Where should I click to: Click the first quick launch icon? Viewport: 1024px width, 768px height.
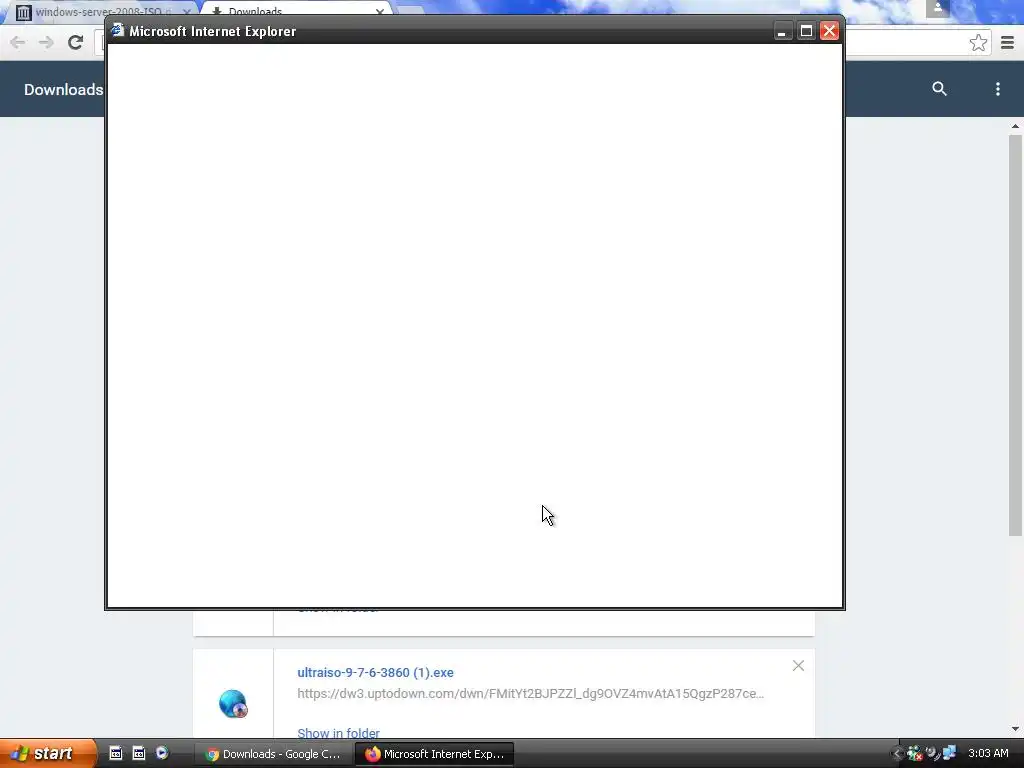point(116,753)
